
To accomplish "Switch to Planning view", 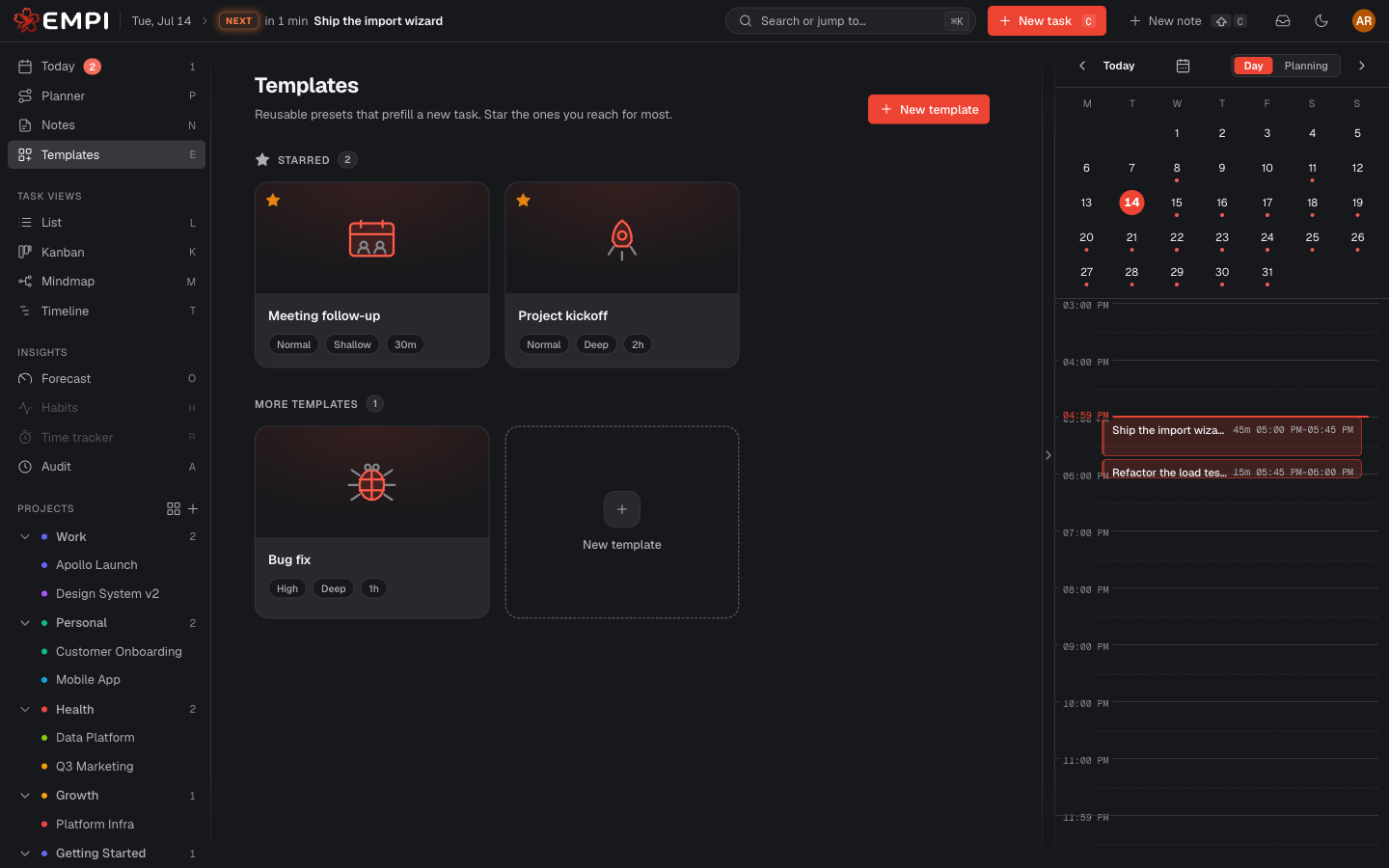I will coord(1306,66).
